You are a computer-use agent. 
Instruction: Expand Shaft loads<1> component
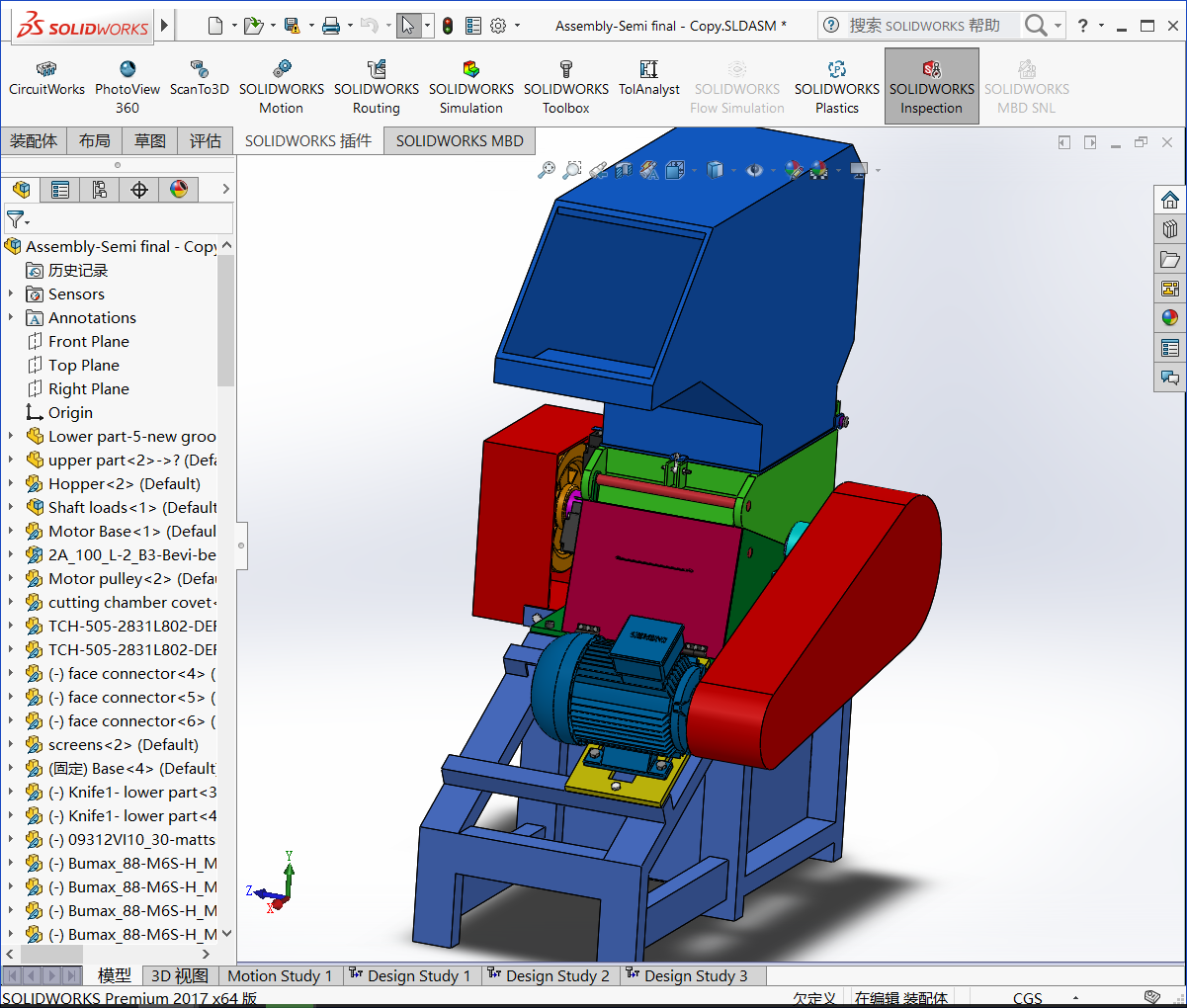[x=11, y=507]
